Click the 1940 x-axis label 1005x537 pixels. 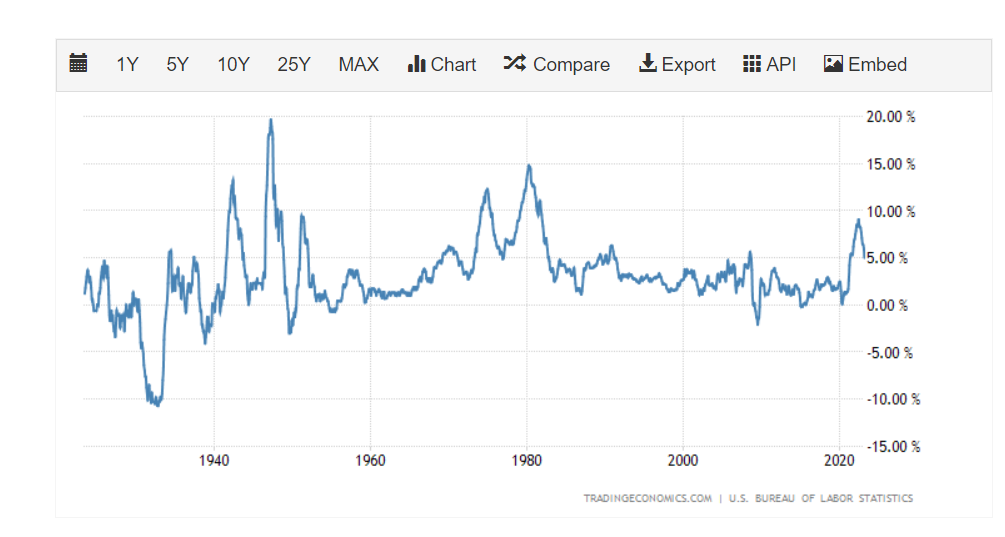[214, 460]
